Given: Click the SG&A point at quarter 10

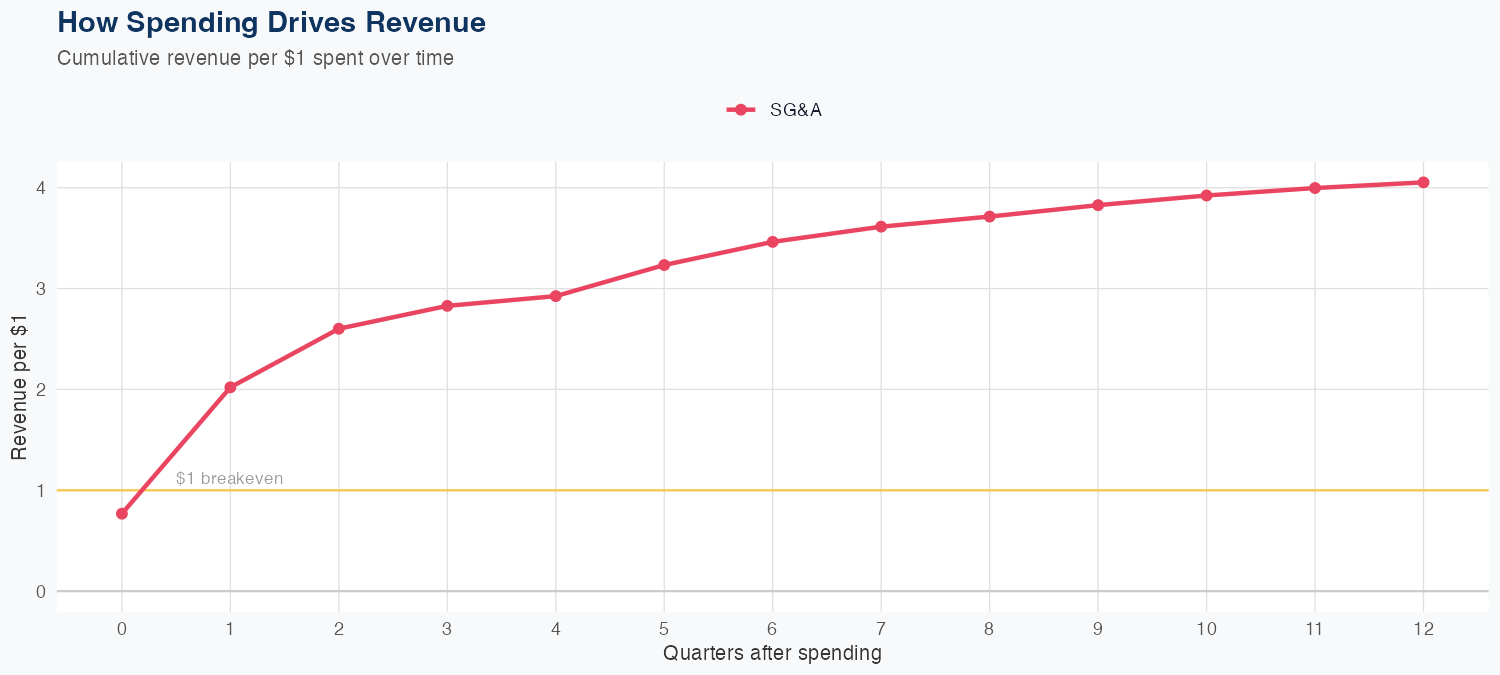Looking at the screenshot, I should 1206,195.
